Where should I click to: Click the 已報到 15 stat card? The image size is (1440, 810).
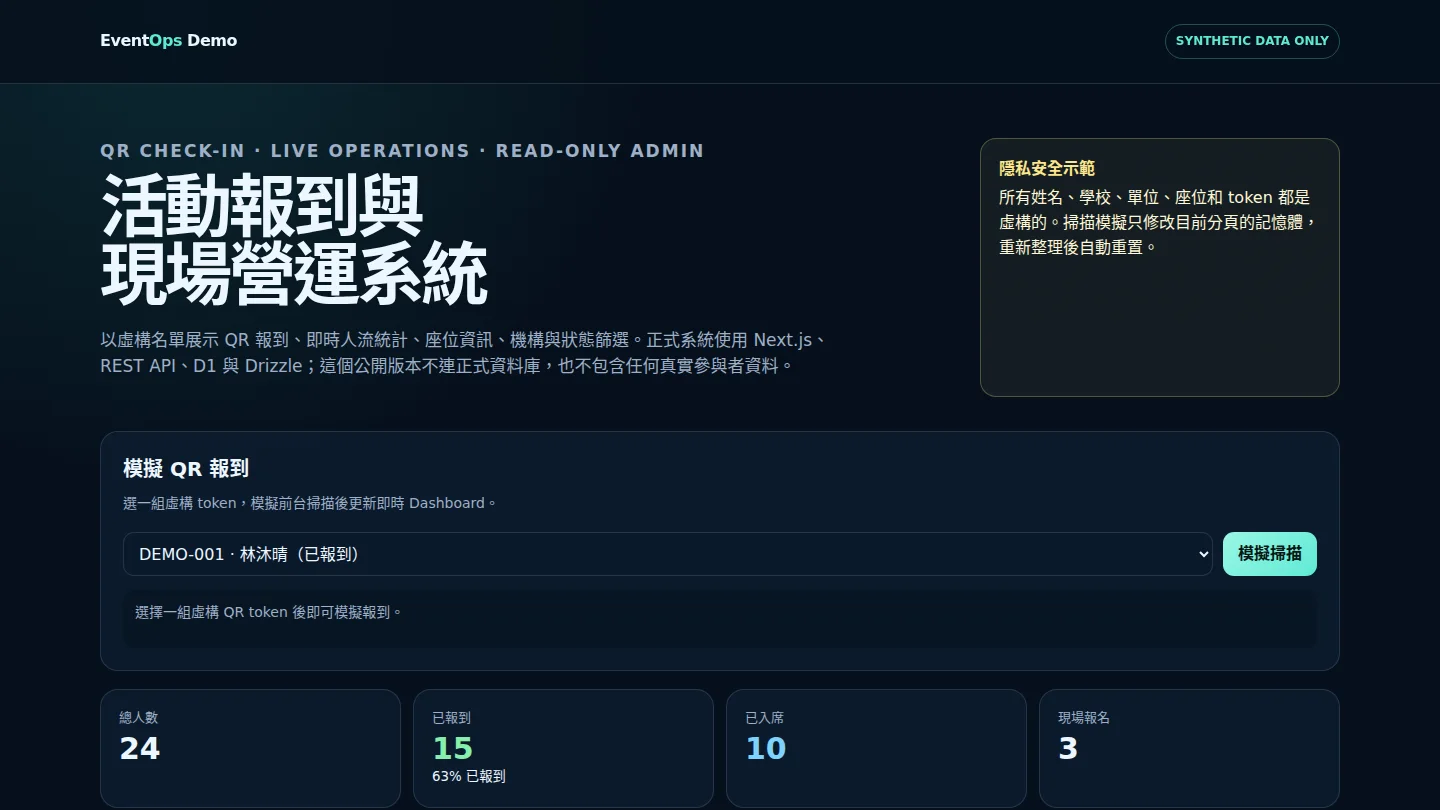pyautogui.click(x=563, y=748)
